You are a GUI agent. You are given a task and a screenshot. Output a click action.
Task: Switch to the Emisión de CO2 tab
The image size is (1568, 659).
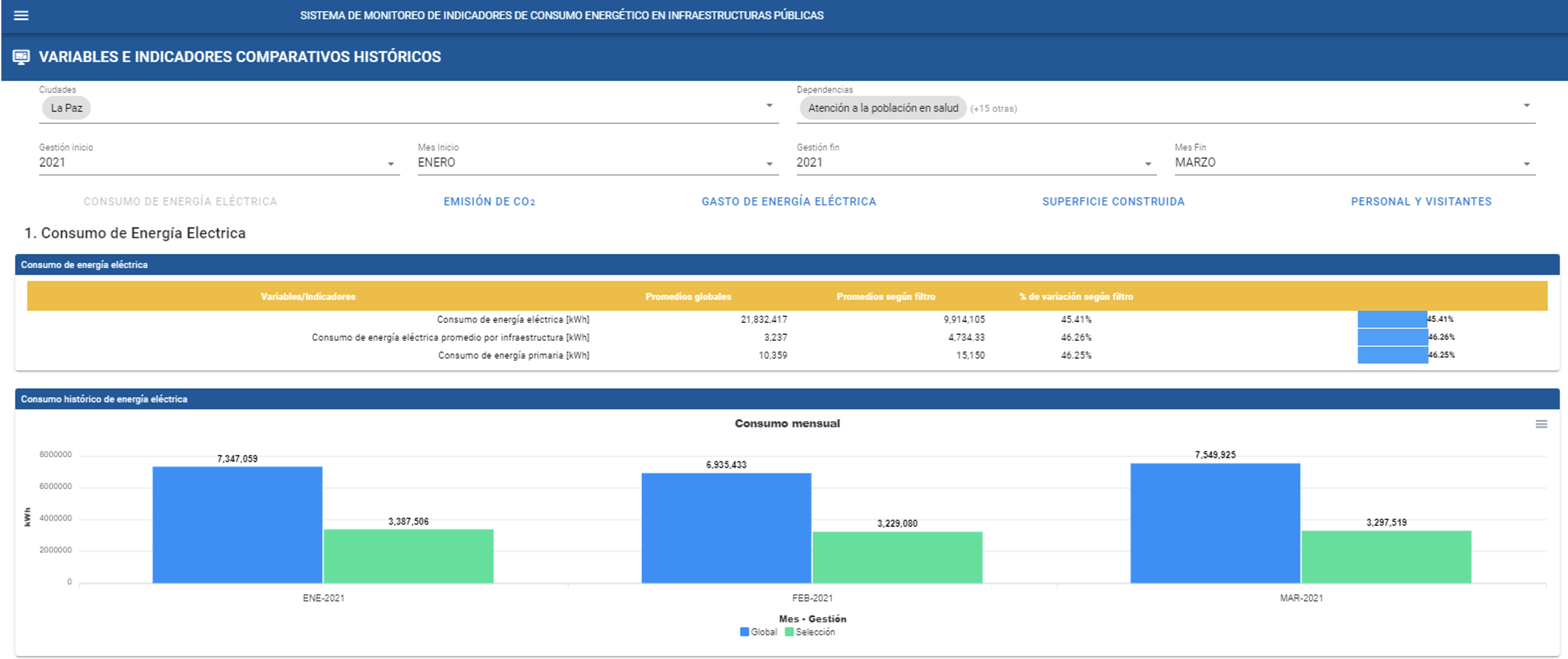[x=489, y=202]
